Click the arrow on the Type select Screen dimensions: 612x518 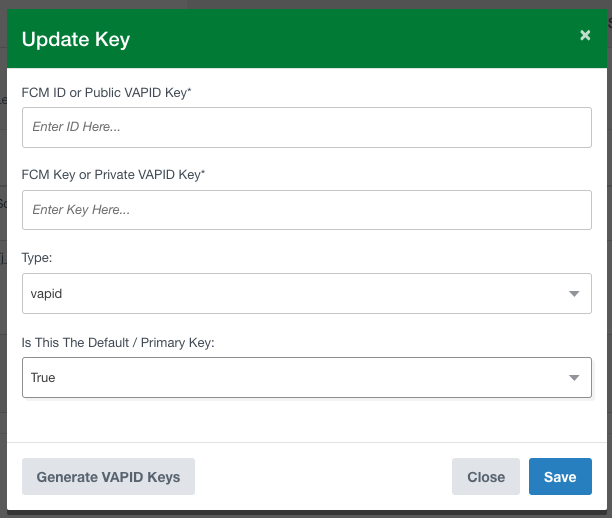tap(574, 294)
